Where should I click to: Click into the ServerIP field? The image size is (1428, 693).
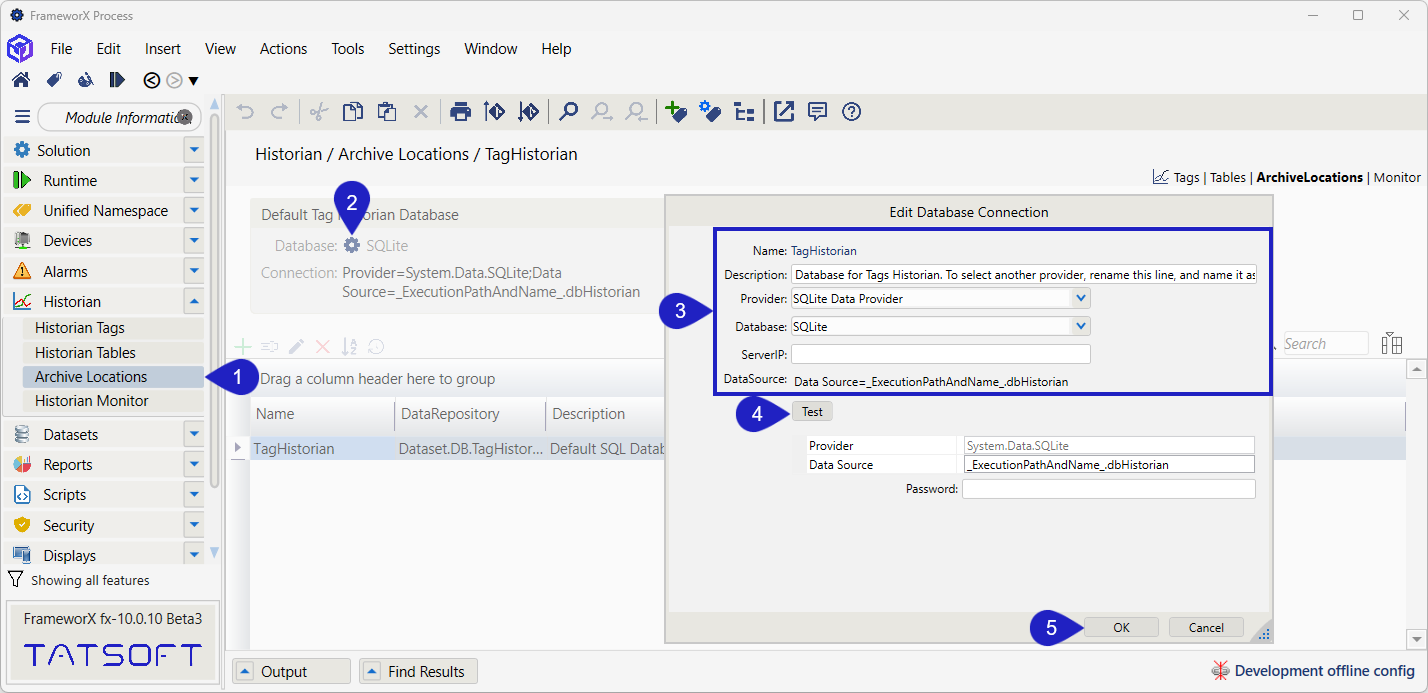(940, 354)
